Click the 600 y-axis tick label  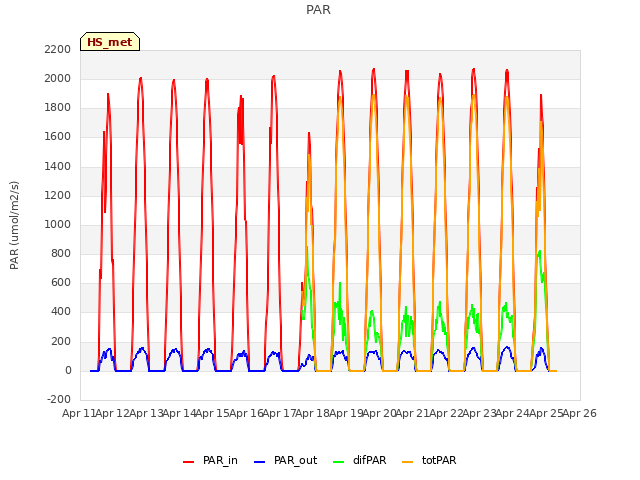tap(61, 283)
